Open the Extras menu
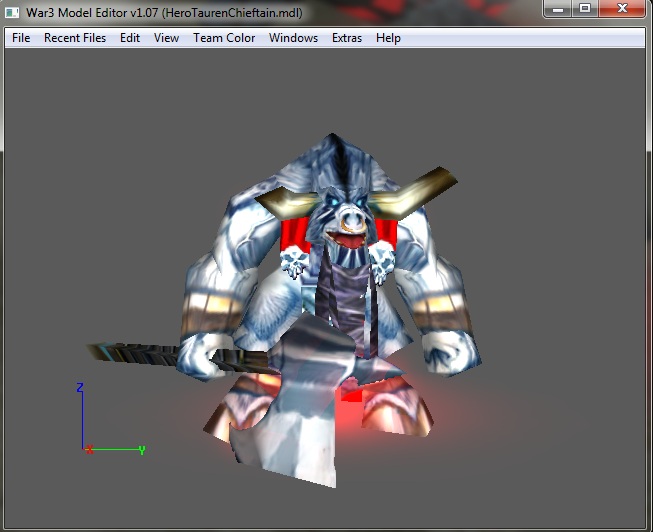This screenshot has width=653, height=532. (x=347, y=38)
